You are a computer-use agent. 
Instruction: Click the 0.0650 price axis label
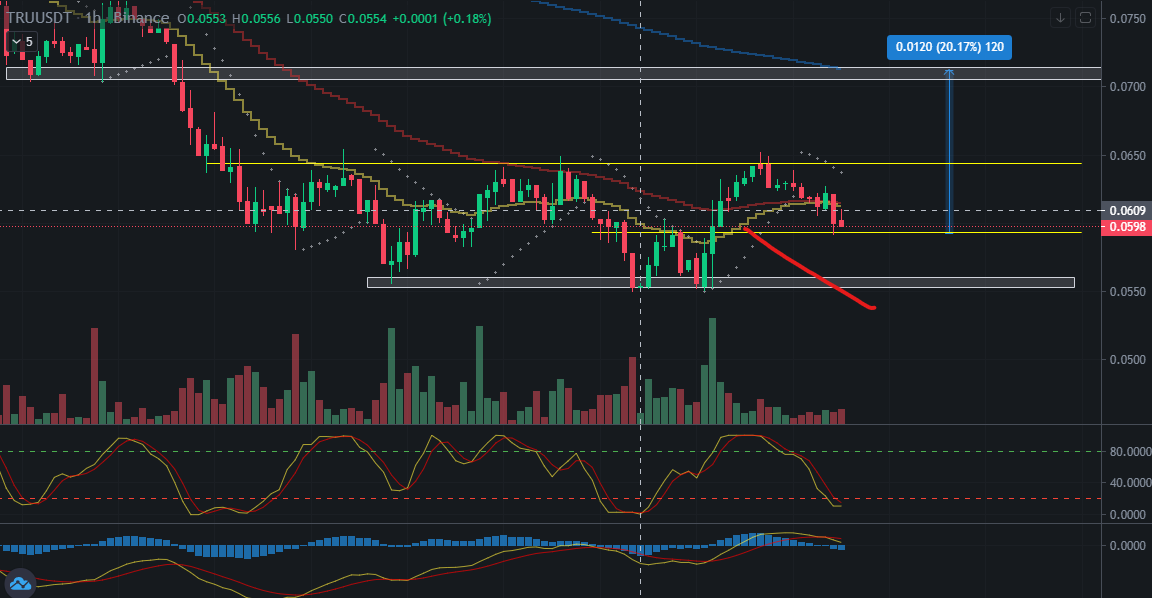coord(1127,156)
